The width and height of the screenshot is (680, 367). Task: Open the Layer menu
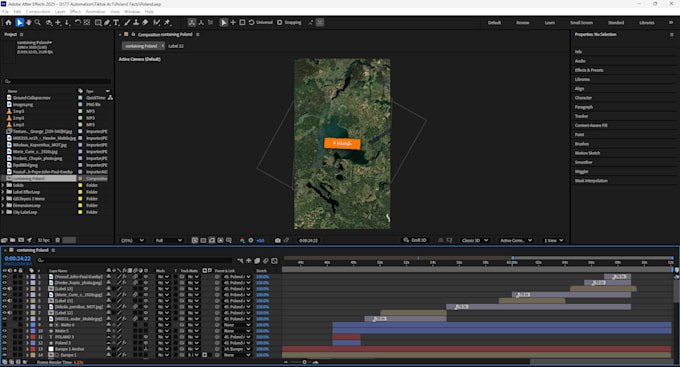tap(60, 12)
